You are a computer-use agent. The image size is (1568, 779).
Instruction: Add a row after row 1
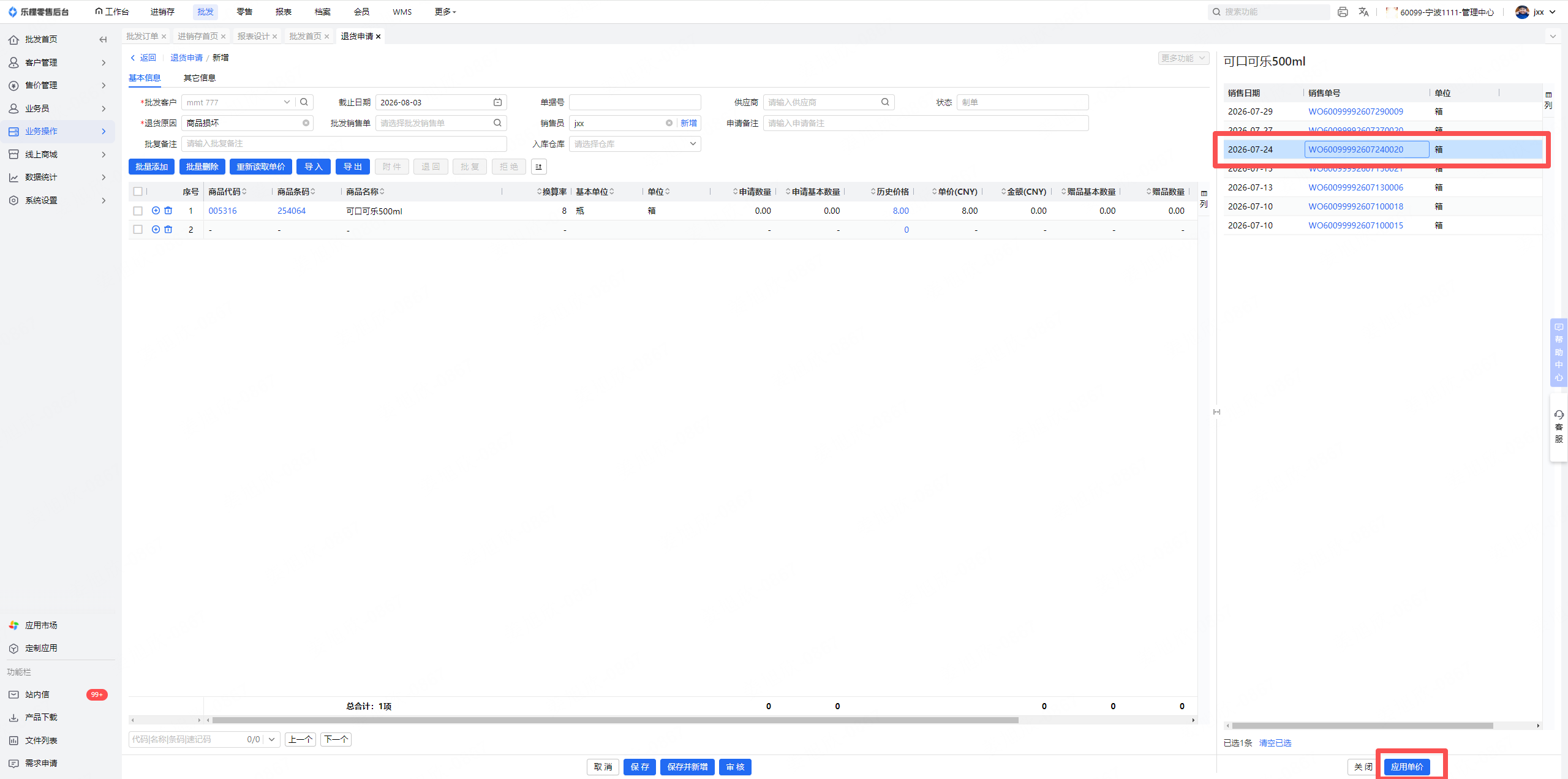coord(156,211)
